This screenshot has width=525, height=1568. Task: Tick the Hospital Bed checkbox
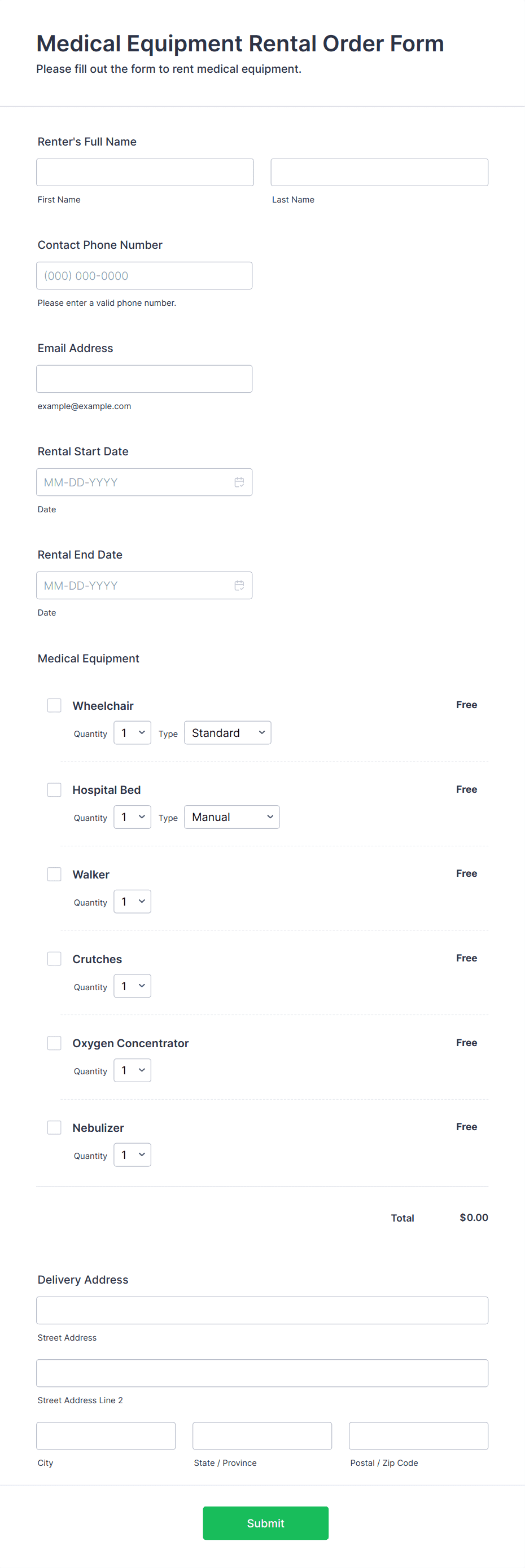[54, 790]
